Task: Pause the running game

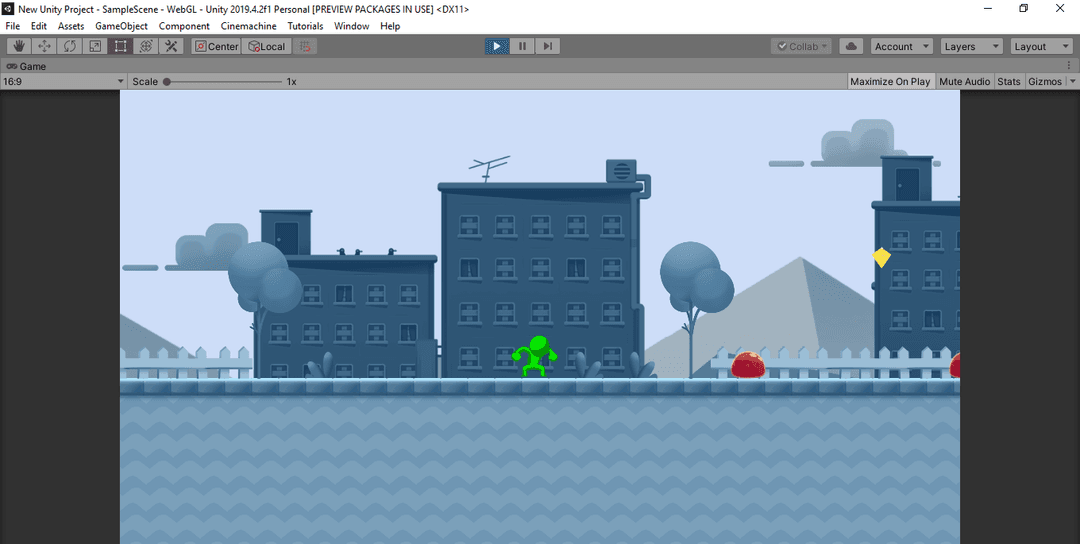Action: pyautogui.click(x=522, y=46)
